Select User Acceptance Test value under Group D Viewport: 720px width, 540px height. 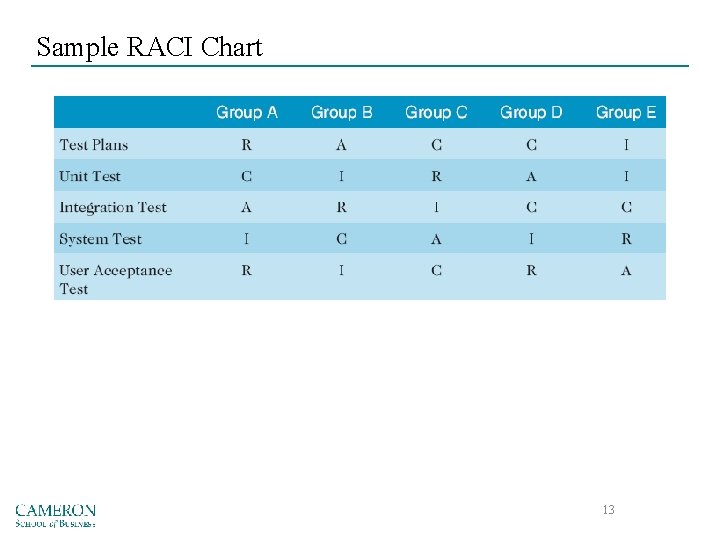[531, 270]
